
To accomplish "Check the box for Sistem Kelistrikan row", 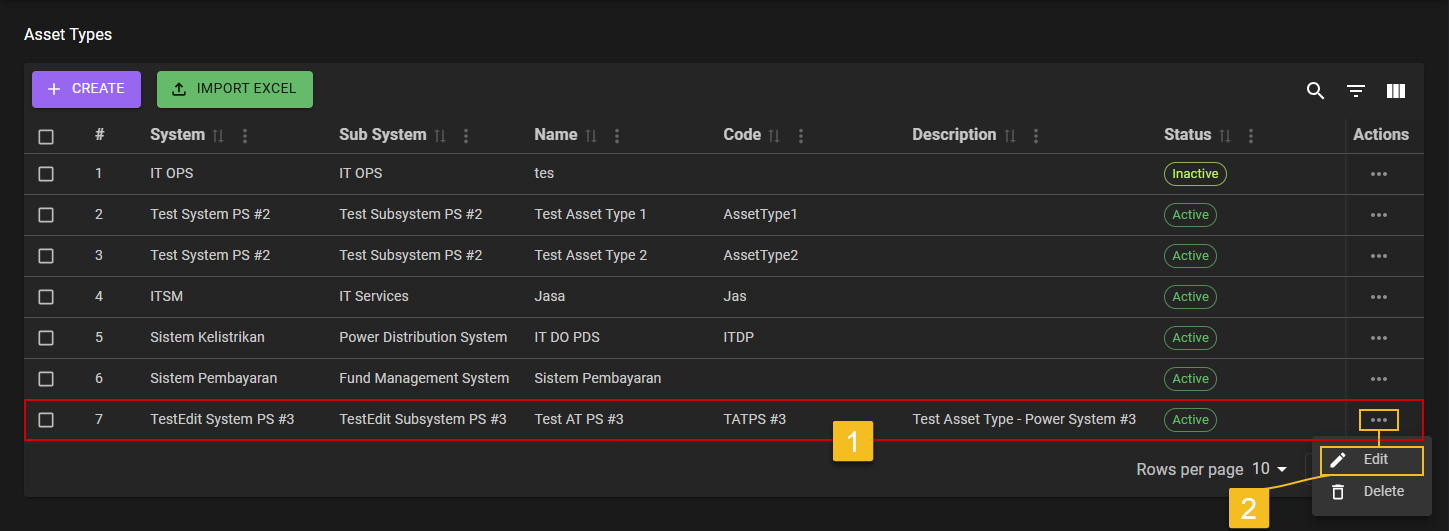I will (x=46, y=338).
